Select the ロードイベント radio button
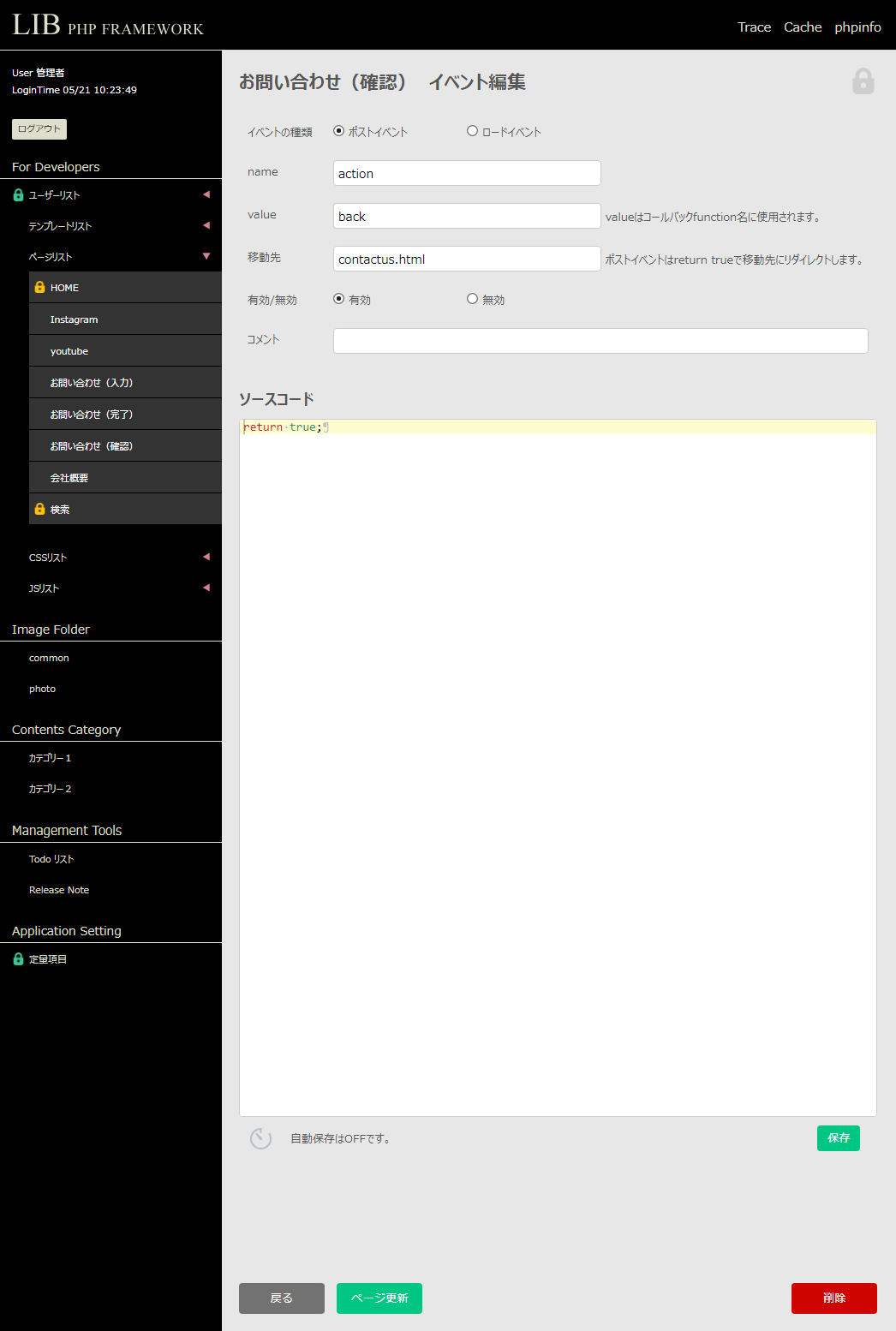Viewport: 896px width, 1331px height. (472, 131)
